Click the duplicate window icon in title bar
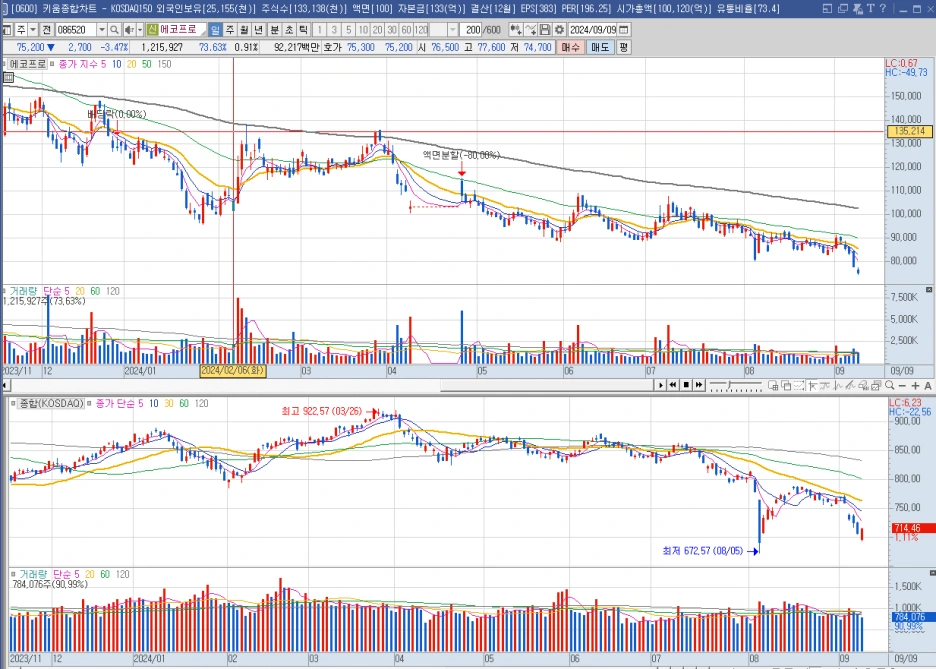936x669 pixels. coord(843,8)
